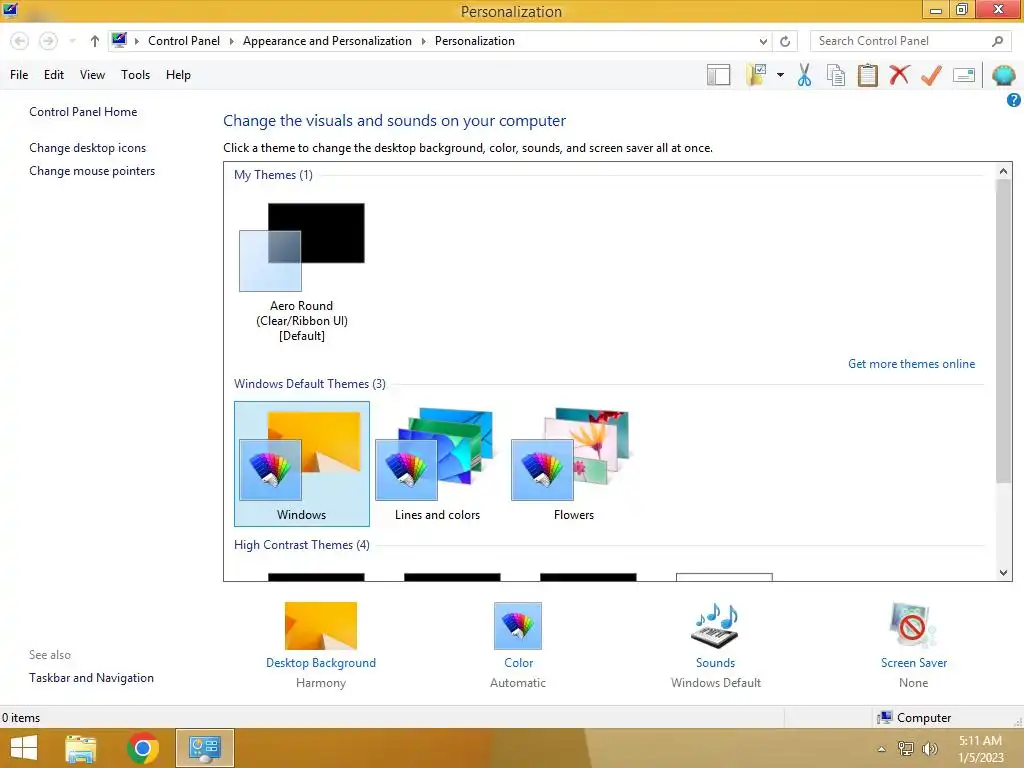Open Change desktop icons link

pos(88,148)
